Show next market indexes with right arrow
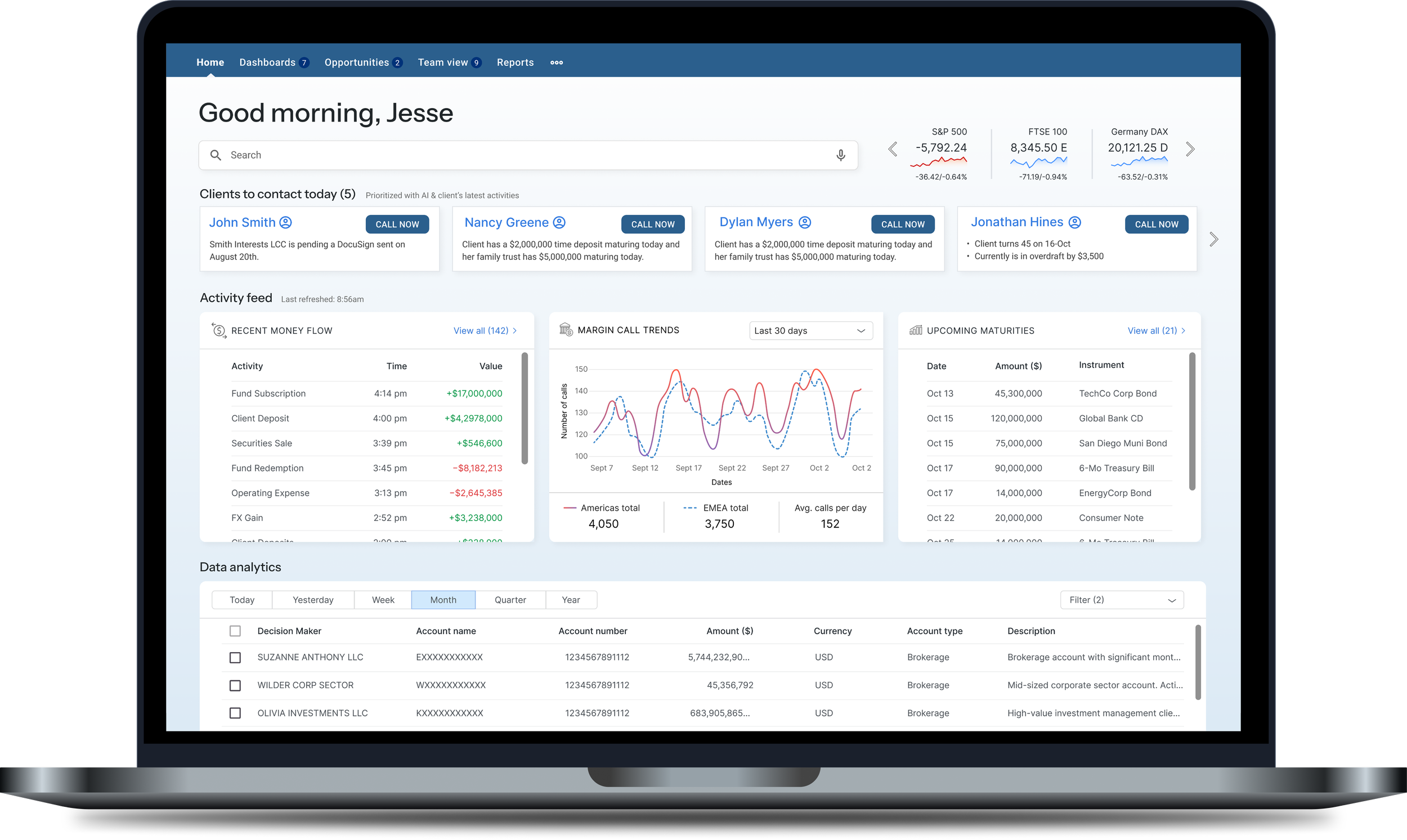 click(x=1190, y=150)
